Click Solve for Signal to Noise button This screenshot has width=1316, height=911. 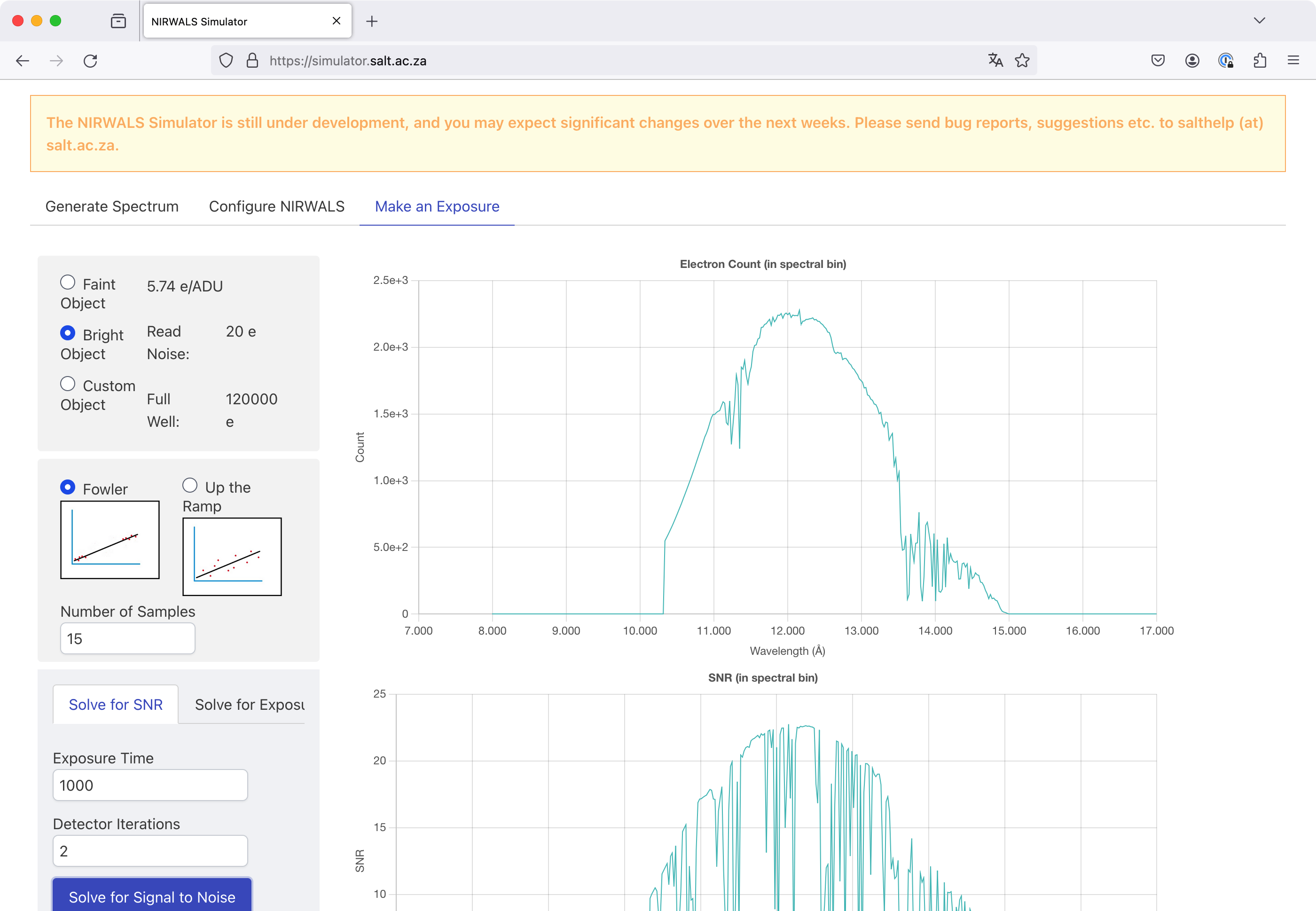(152, 895)
